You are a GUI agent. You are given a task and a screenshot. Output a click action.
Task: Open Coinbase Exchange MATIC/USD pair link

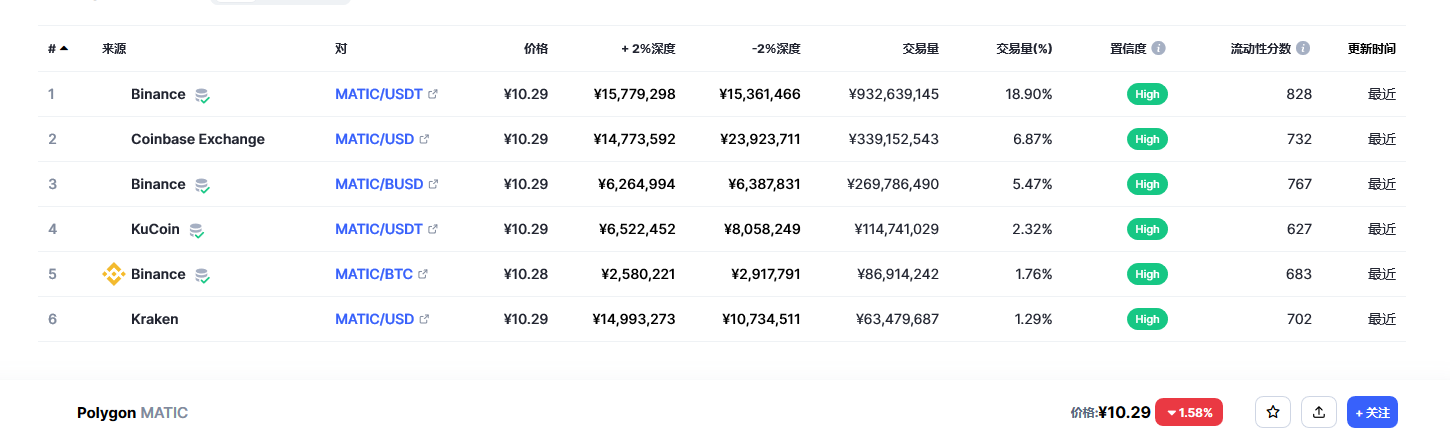click(x=374, y=139)
